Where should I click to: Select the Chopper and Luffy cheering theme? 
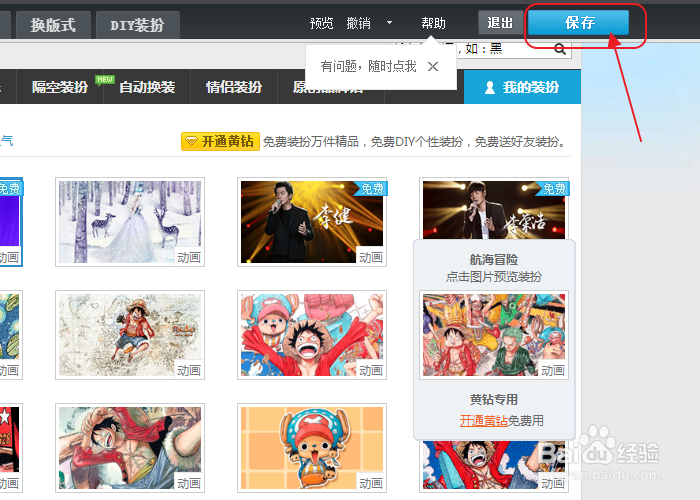312,335
